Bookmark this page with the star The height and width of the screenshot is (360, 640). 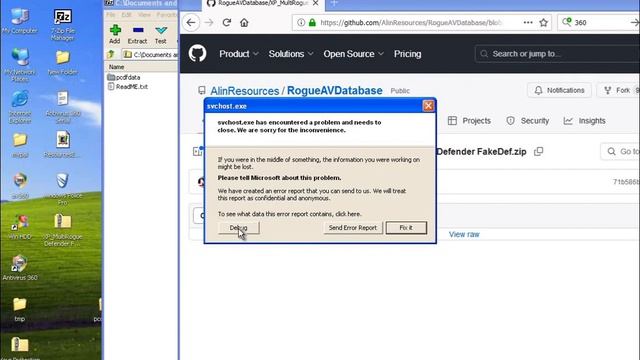(543, 22)
